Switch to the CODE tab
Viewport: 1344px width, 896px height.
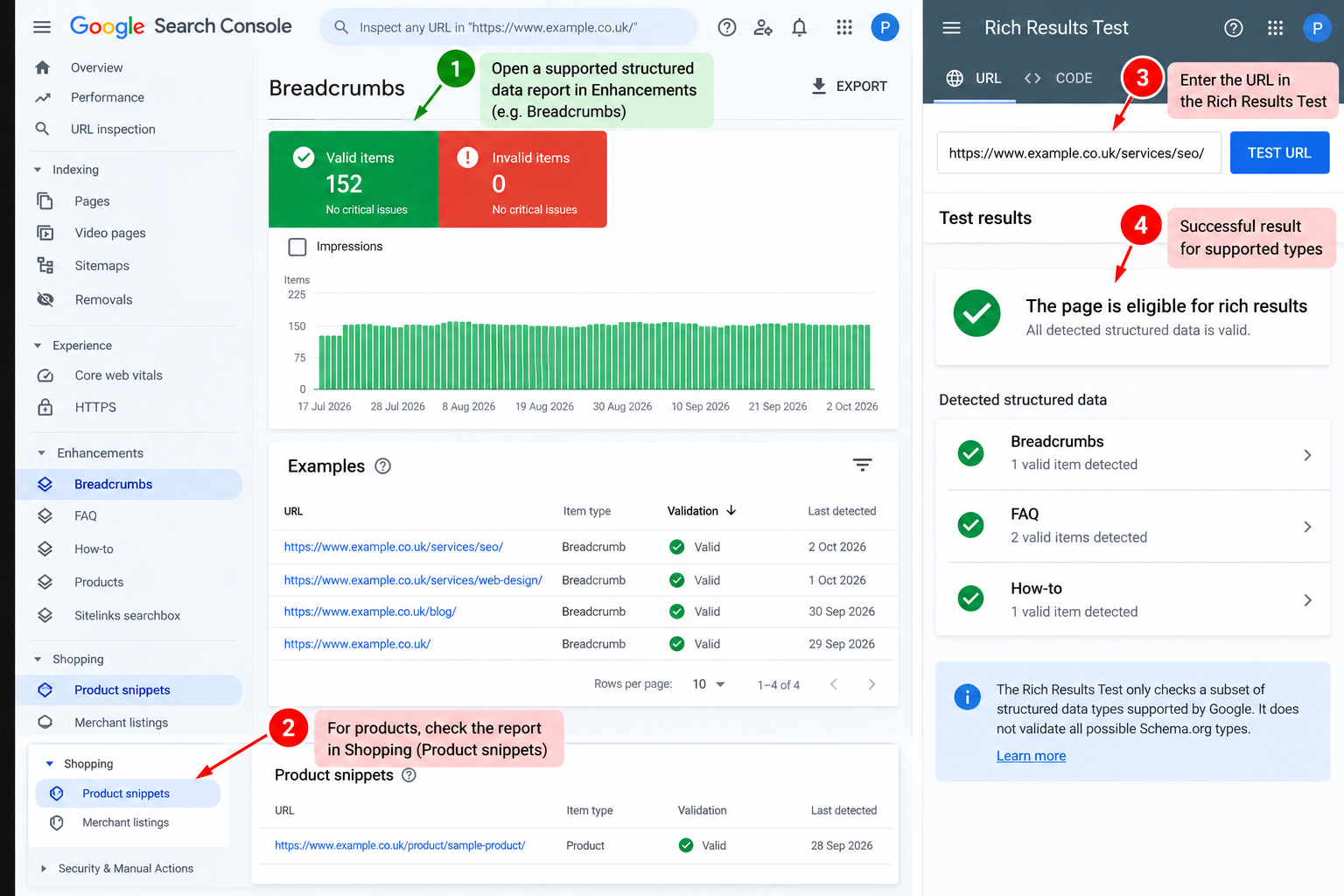point(1059,78)
